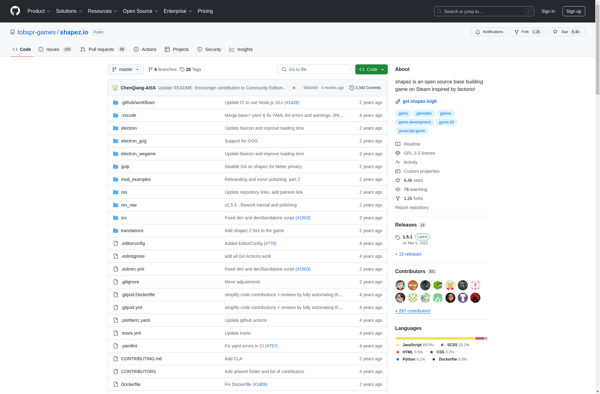Click the Notifications bell button
The height and width of the screenshot is (394, 600).
[489, 32]
